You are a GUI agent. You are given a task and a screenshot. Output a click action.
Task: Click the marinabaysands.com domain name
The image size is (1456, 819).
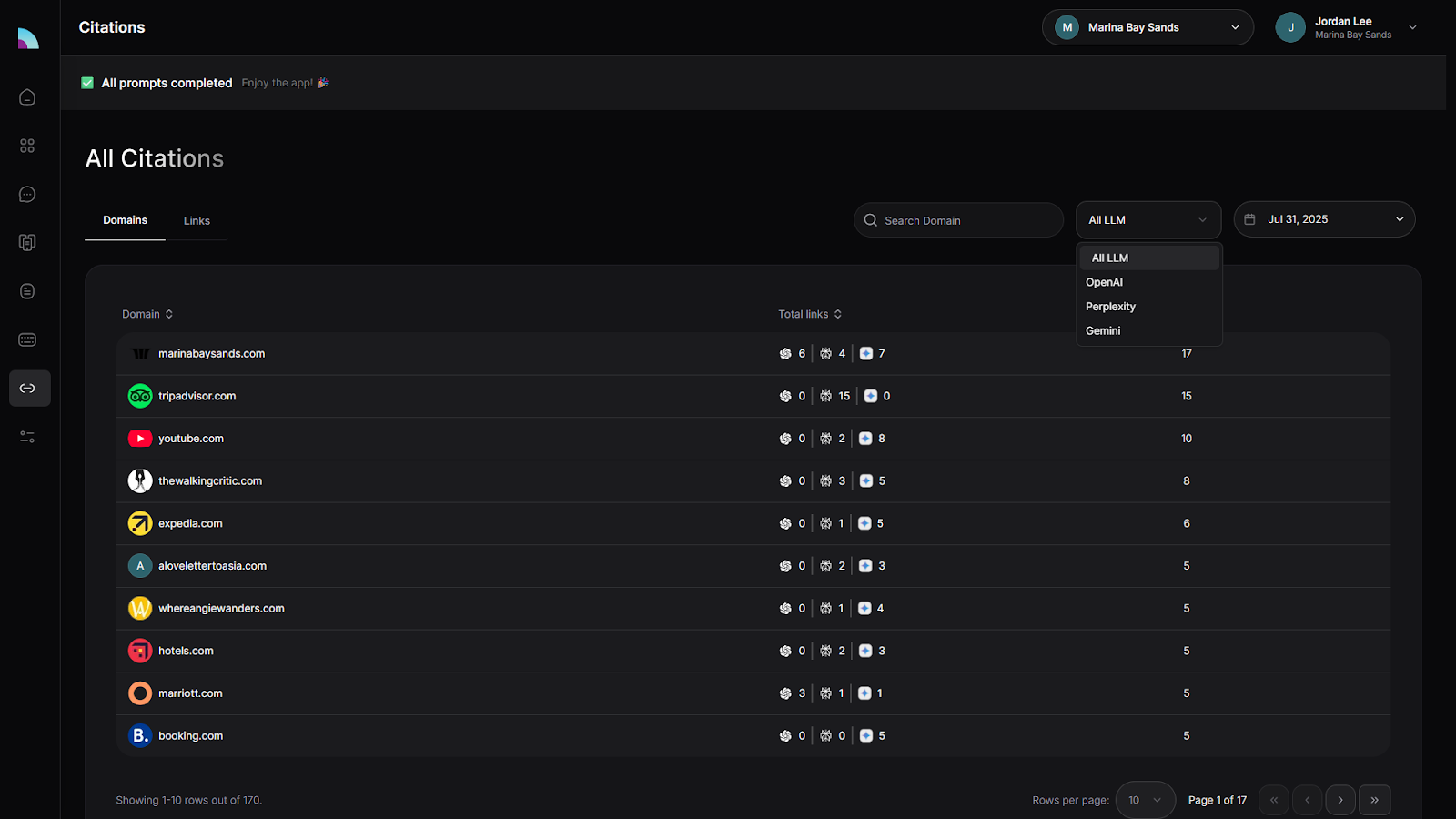pyautogui.click(x=211, y=354)
